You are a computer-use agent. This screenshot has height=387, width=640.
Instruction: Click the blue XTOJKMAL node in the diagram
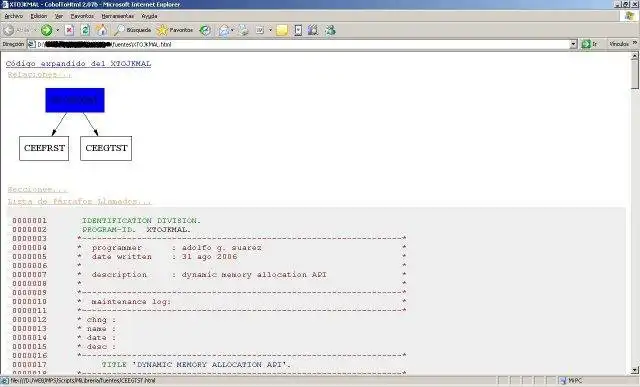pyautogui.click(x=75, y=100)
